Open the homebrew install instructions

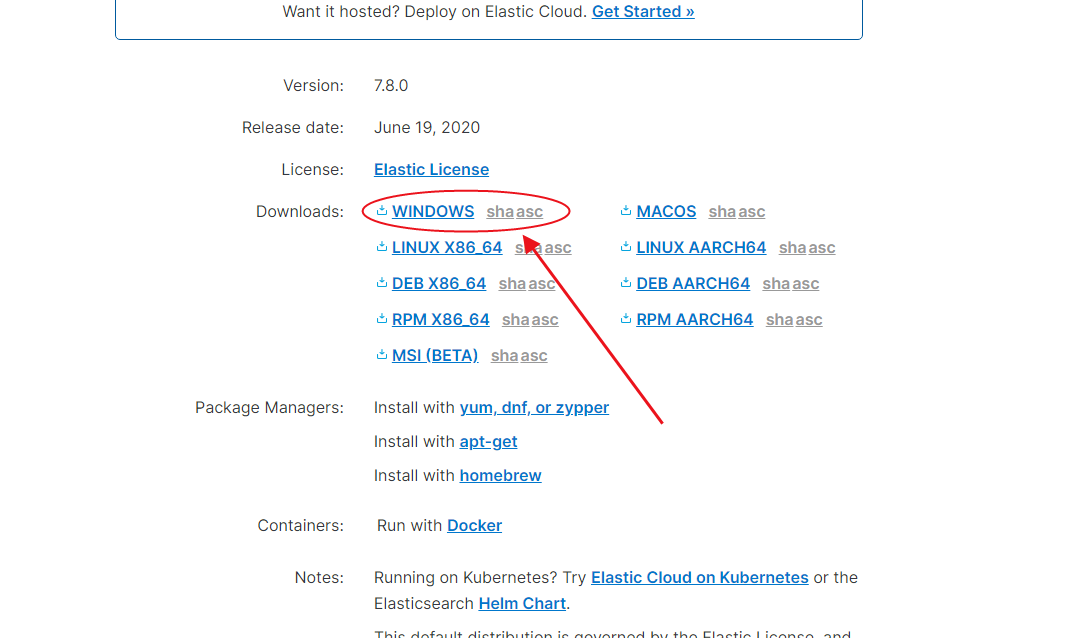tap(501, 475)
